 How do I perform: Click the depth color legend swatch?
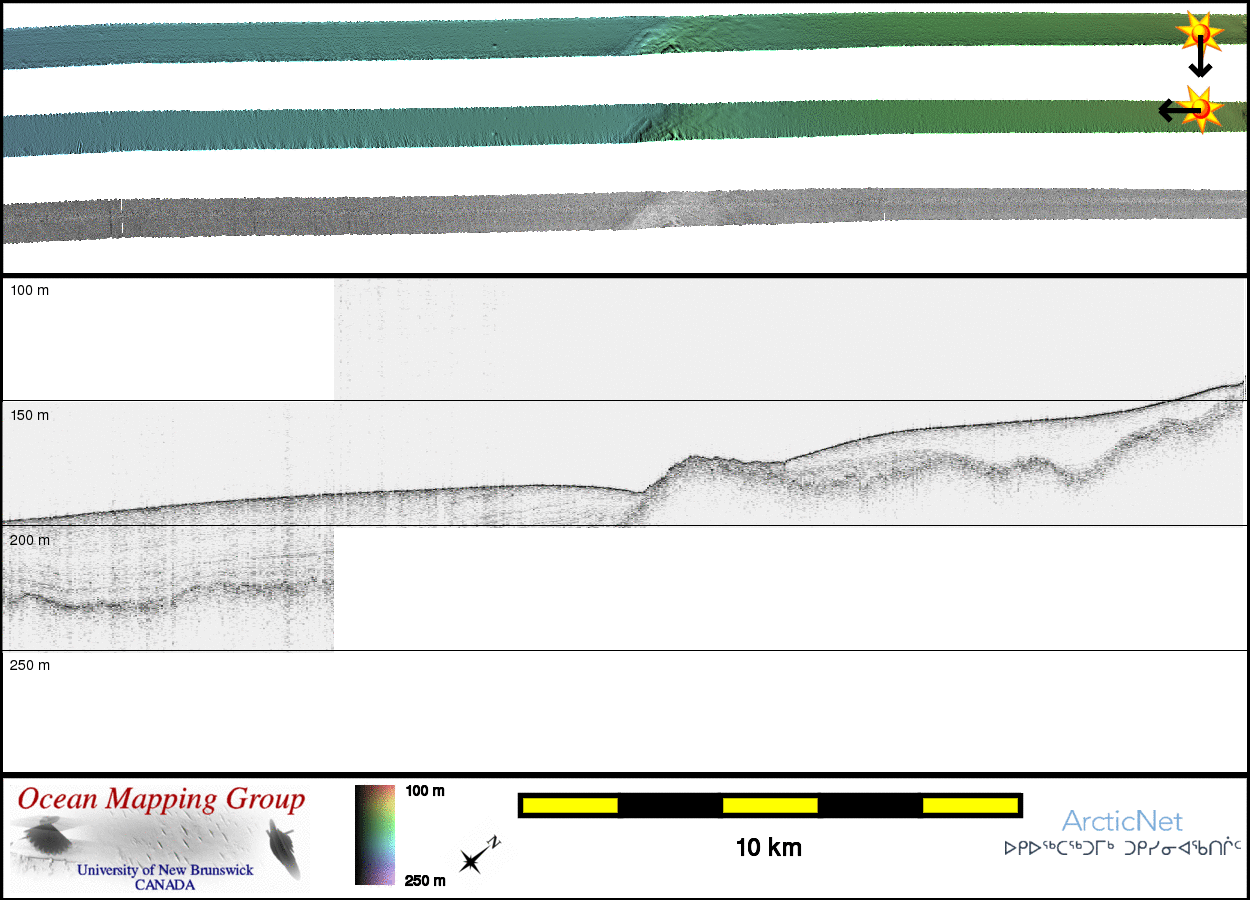[375, 835]
